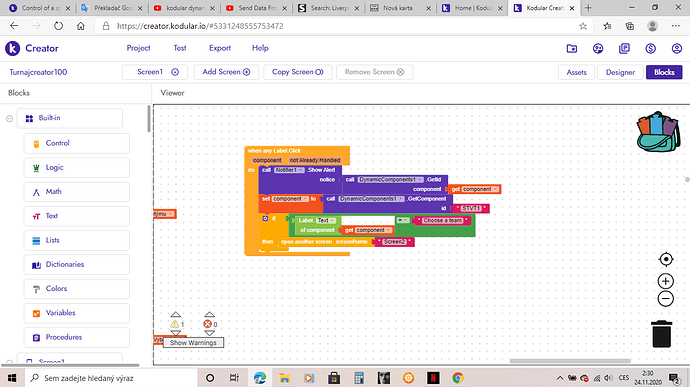The height and width of the screenshot is (387, 690).
Task: Open the backpack icon in the viewer
Action: click(x=658, y=132)
